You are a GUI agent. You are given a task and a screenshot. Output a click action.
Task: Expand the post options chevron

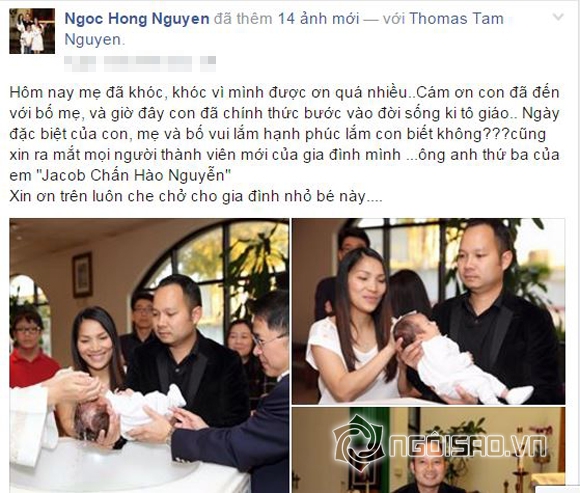558,17
